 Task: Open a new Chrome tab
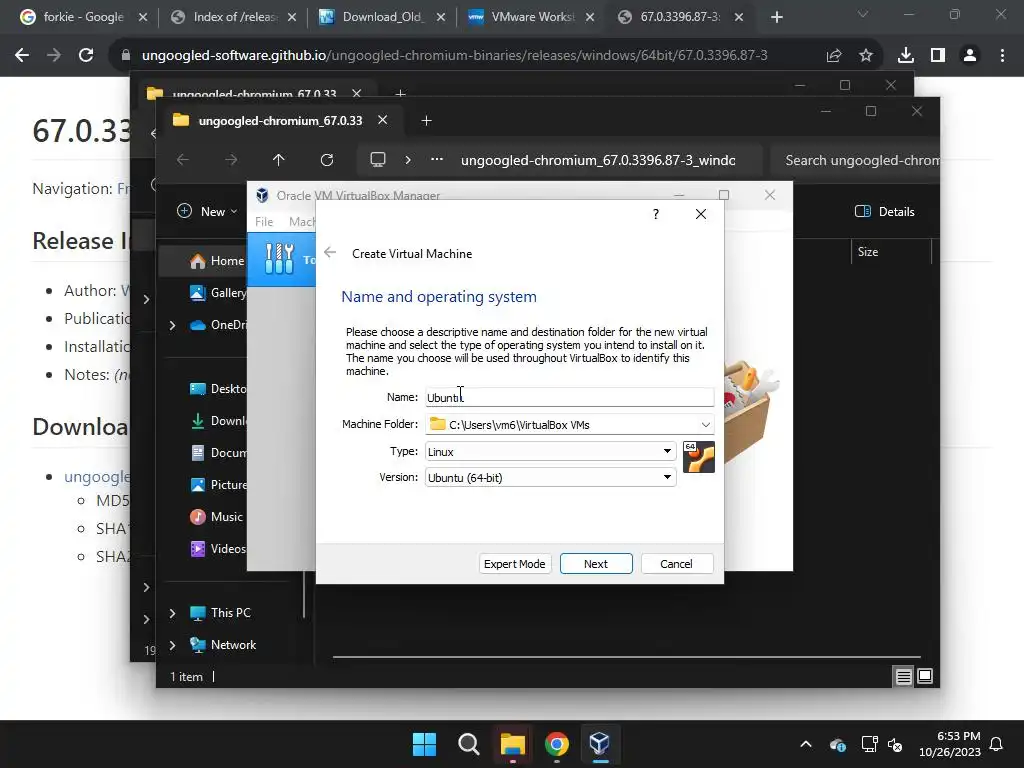tap(776, 17)
